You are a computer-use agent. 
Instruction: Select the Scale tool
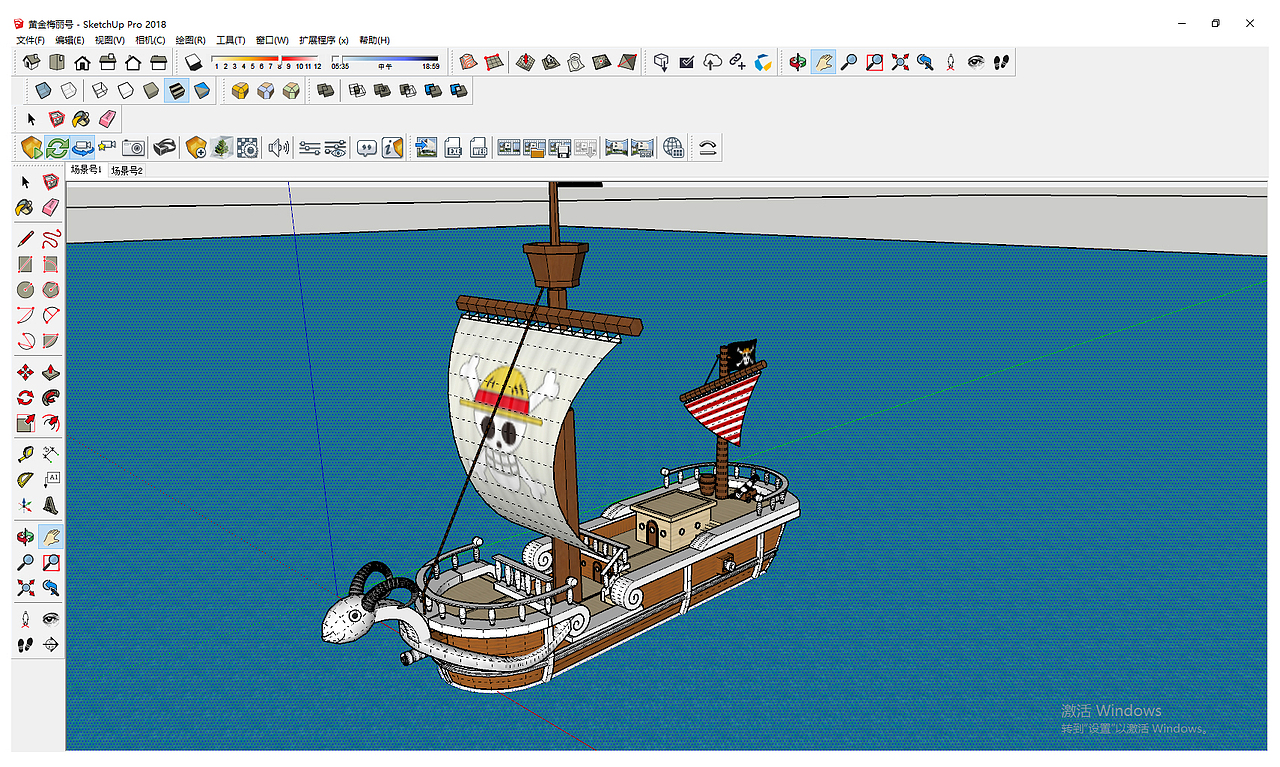(25, 423)
